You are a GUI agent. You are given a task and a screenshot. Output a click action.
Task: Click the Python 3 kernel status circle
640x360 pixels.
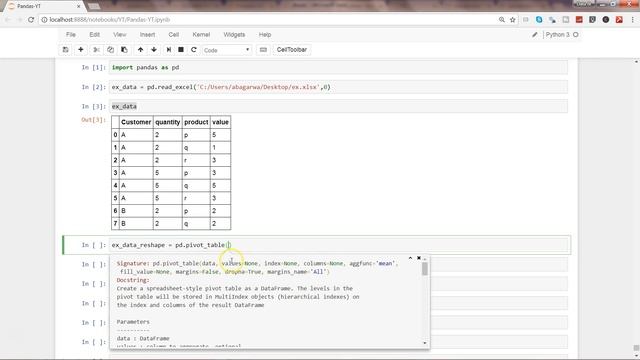[576, 35]
